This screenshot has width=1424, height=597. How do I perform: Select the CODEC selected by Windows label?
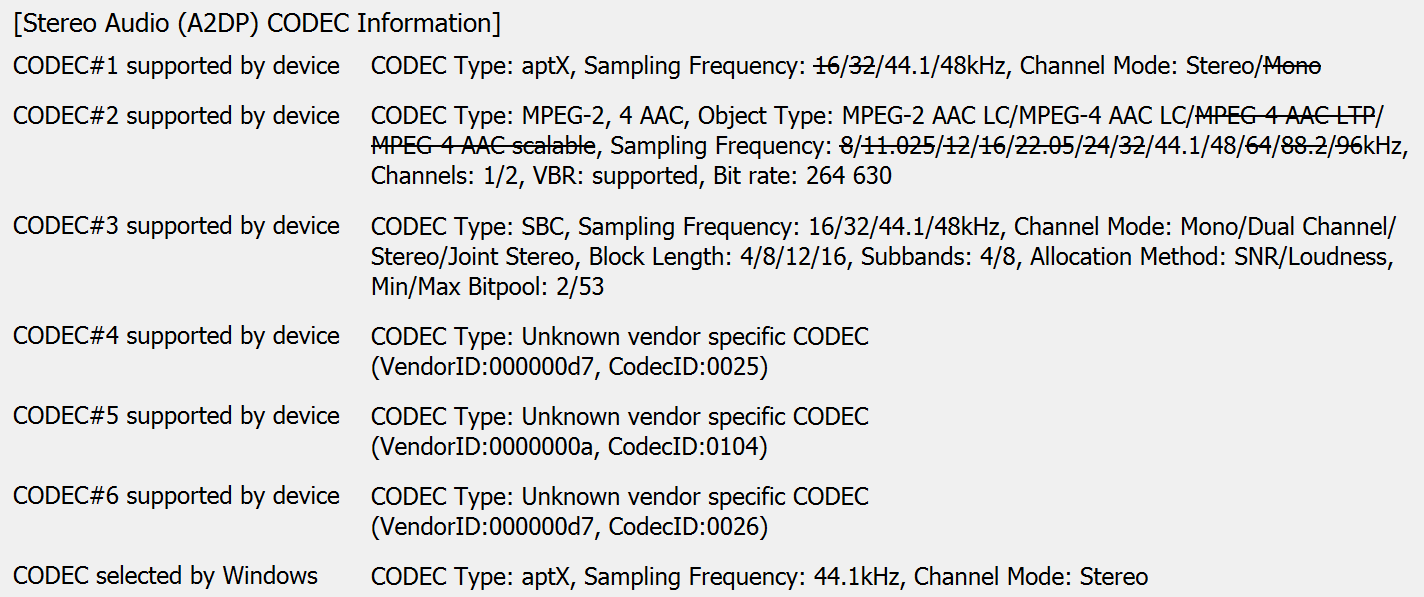click(x=165, y=576)
